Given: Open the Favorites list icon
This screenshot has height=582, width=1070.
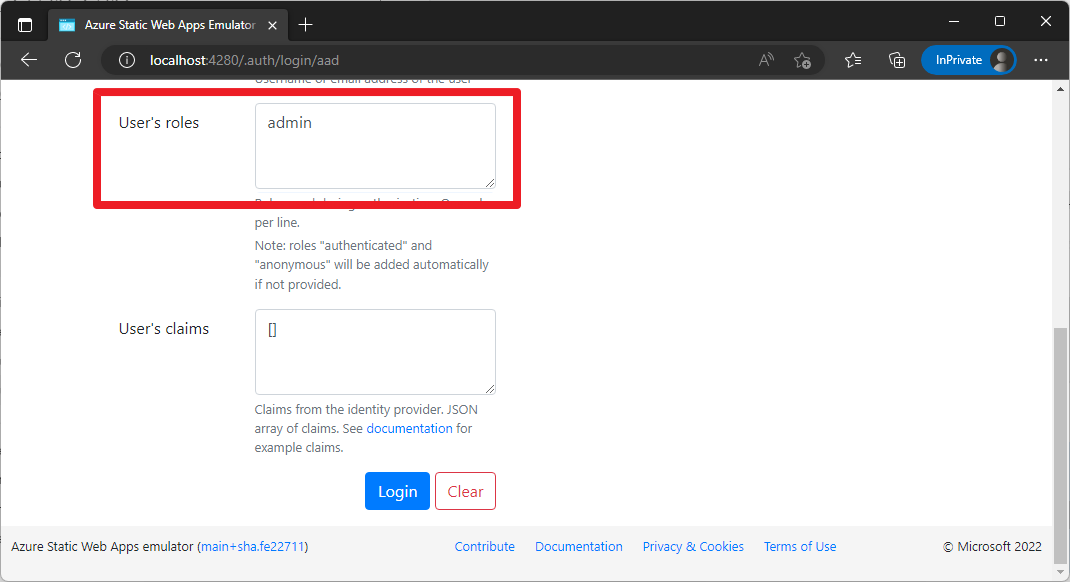Looking at the screenshot, I should coord(853,60).
